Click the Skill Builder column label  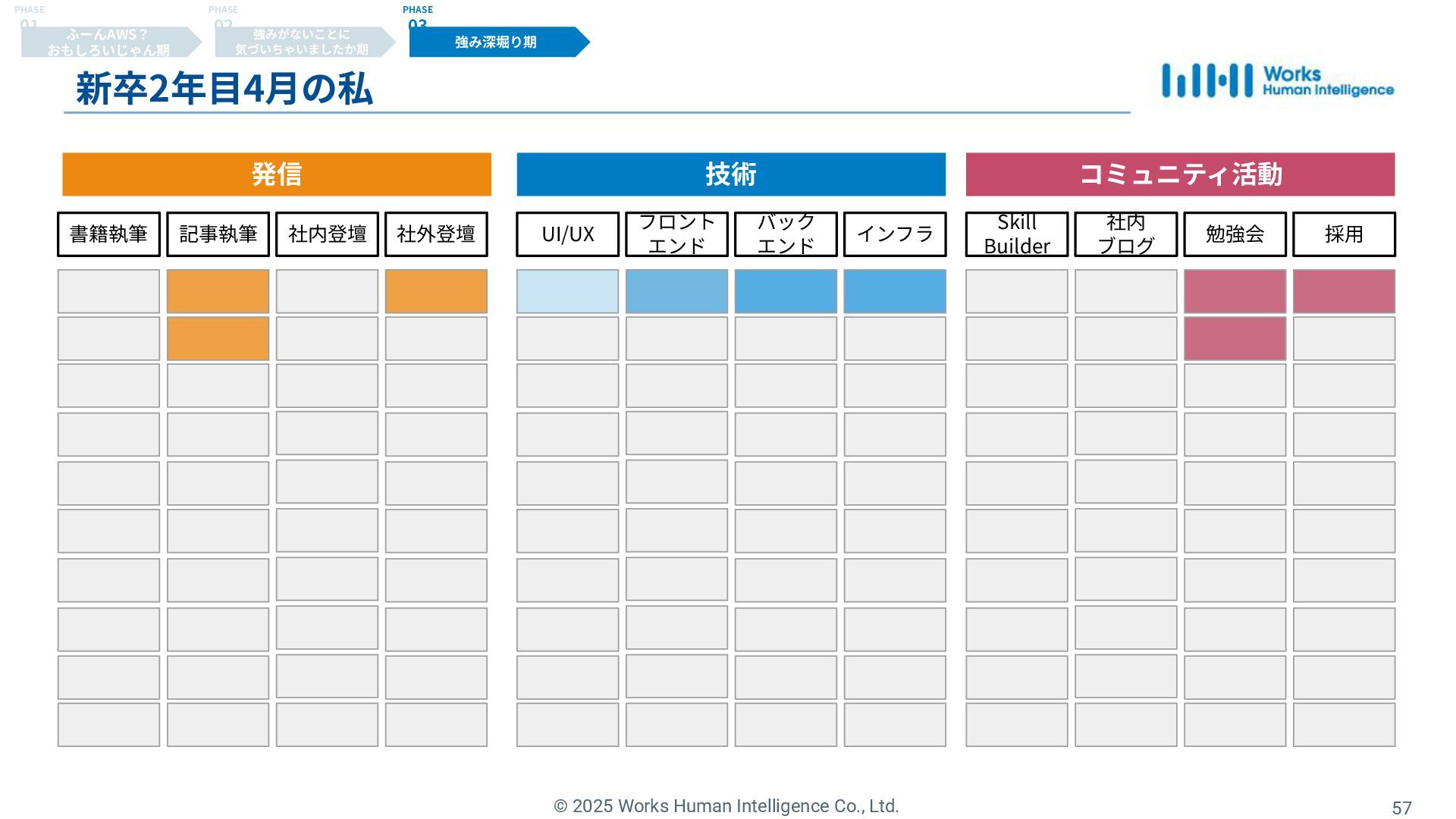1017,234
